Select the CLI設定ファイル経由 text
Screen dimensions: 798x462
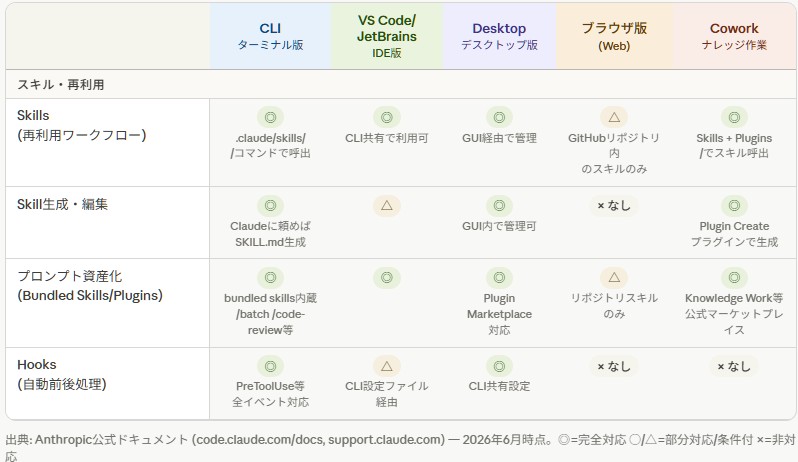[x=387, y=394]
